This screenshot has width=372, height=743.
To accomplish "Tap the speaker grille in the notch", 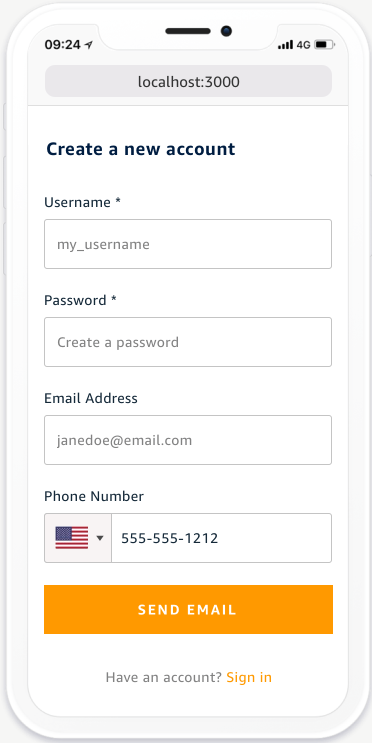I will (x=188, y=31).
